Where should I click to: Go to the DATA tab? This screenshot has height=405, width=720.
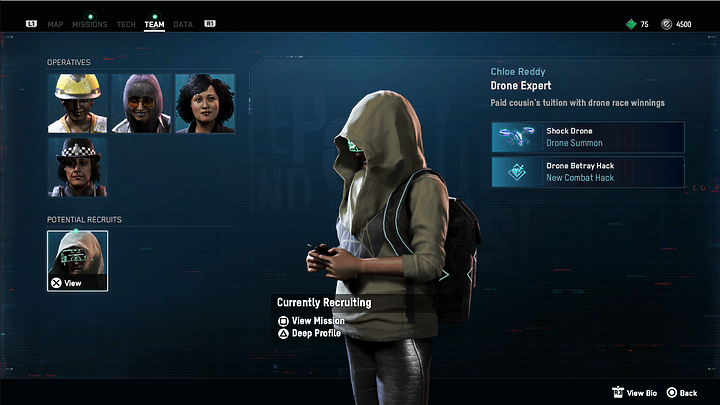pos(183,24)
